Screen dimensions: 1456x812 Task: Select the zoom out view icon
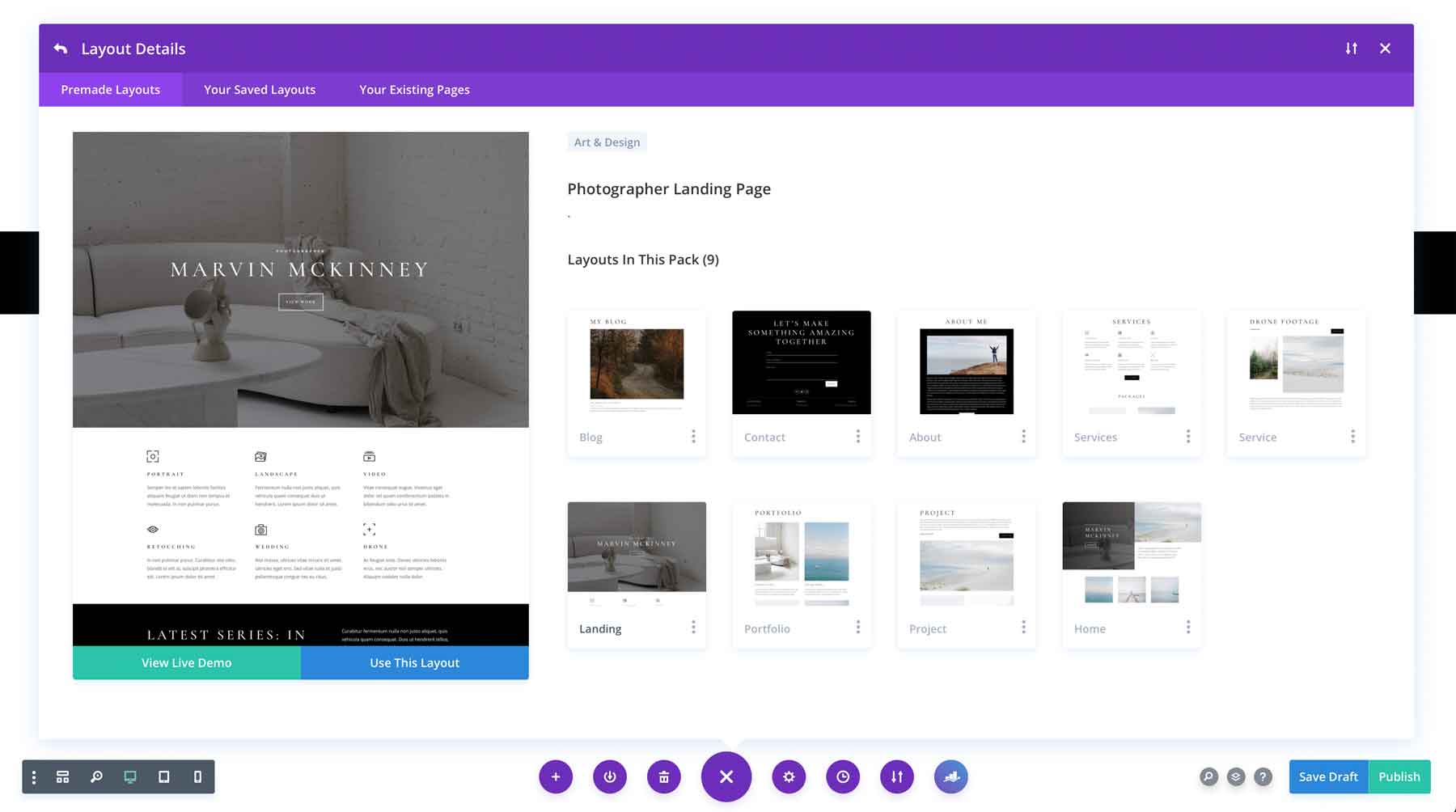[97, 776]
